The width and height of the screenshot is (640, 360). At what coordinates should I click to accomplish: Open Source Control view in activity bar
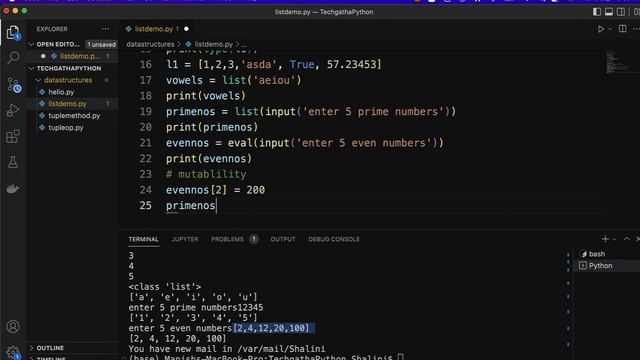[x=13, y=84]
